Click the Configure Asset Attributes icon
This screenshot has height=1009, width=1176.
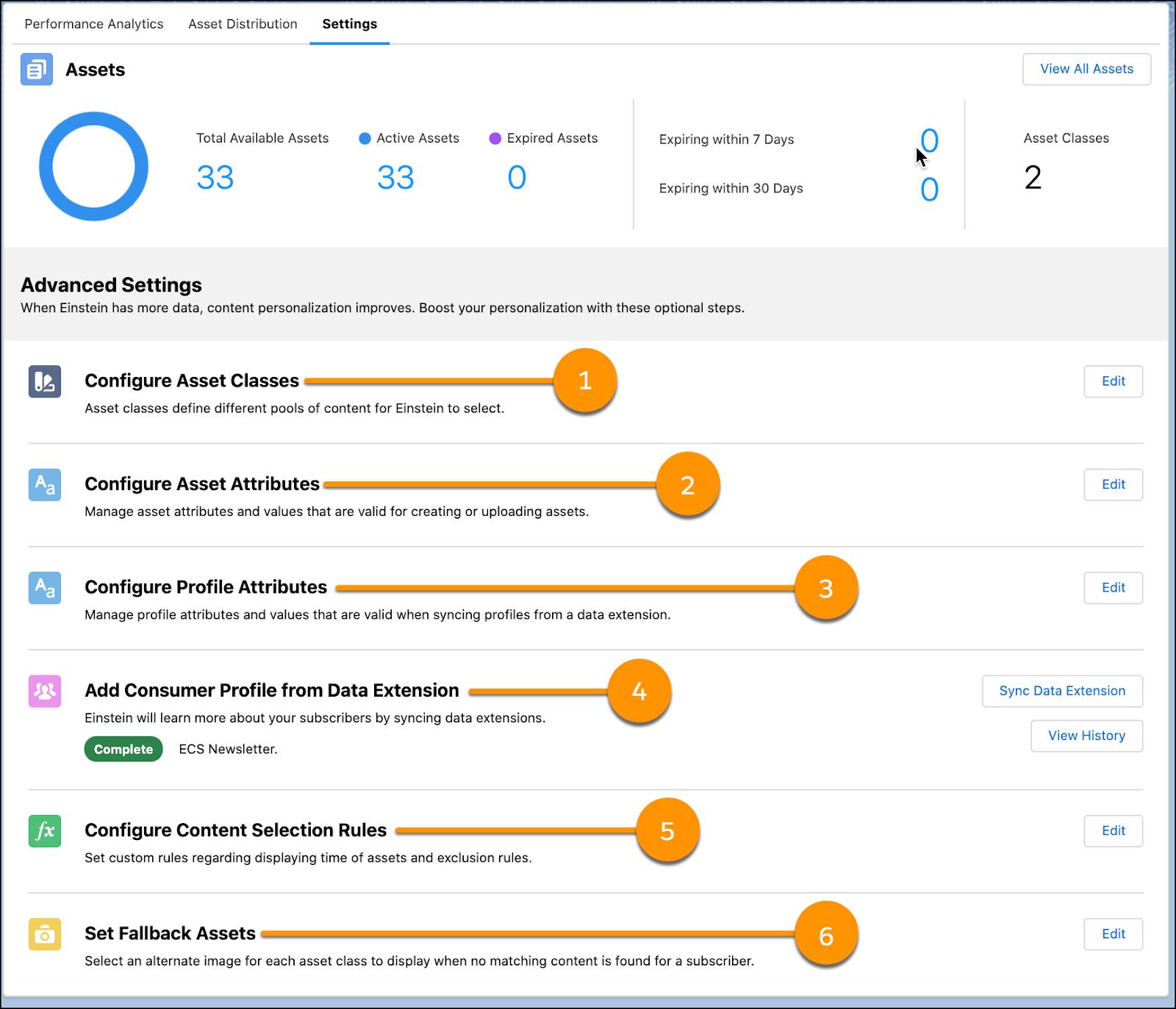[45, 485]
